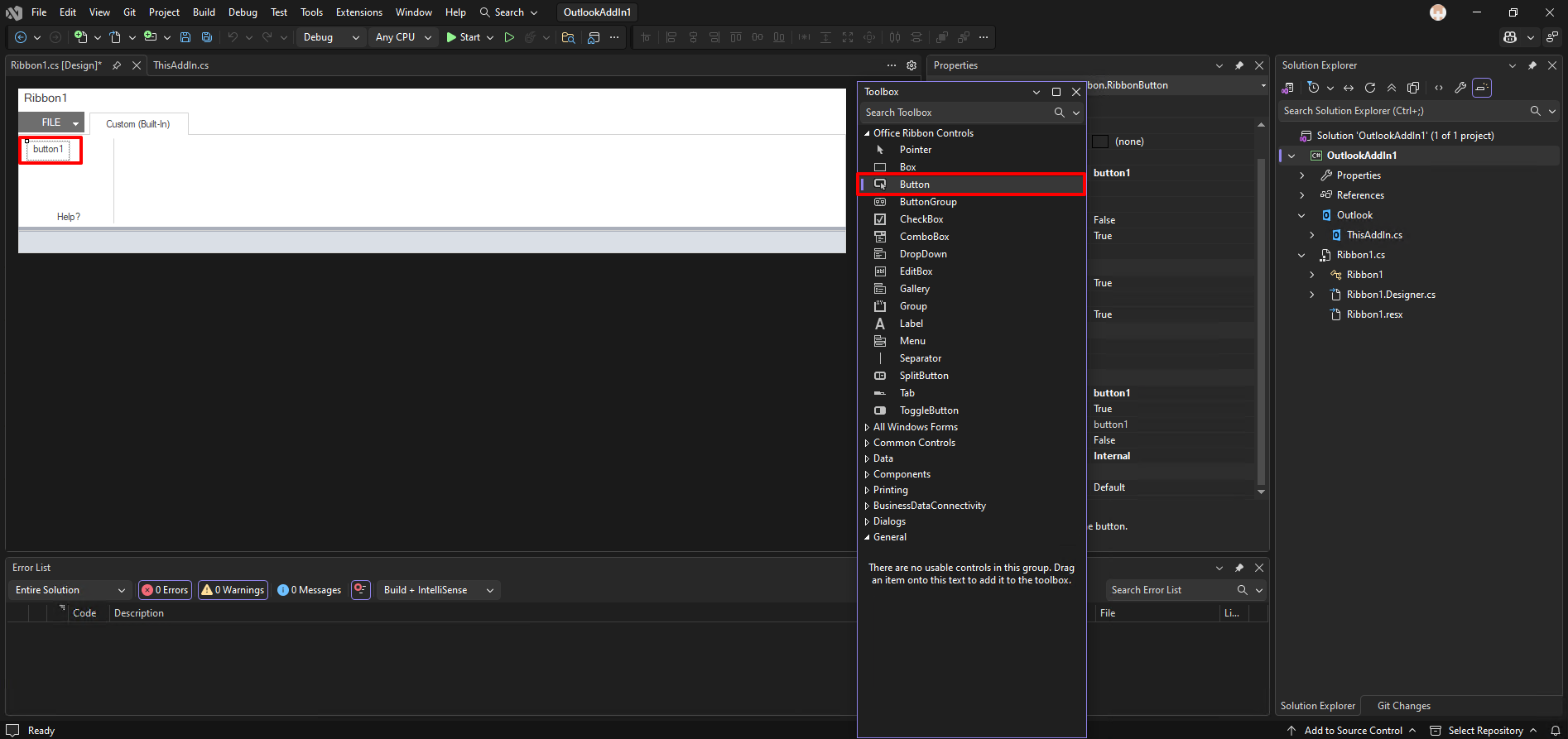This screenshot has width=1568, height=739.
Task: Click the Error List pin icon
Action: tap(1239, 568)
